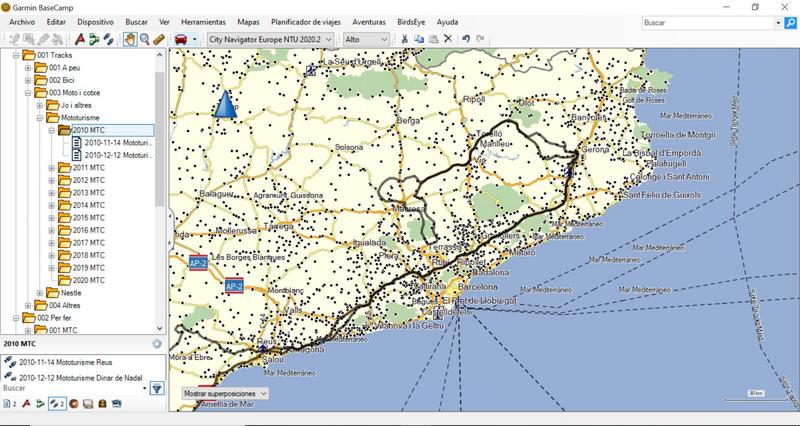Toggle the BirdsEye imagery filter icon
The width and height of the screenshot is (800, 426).
116,404
